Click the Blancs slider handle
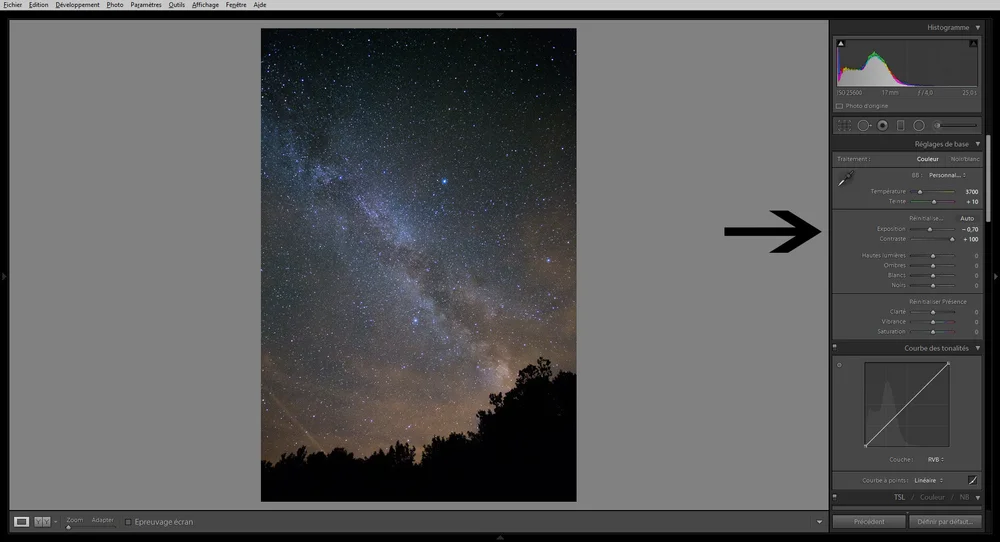The width and height of the screenshot is (1000, 542). pos(933,276)
